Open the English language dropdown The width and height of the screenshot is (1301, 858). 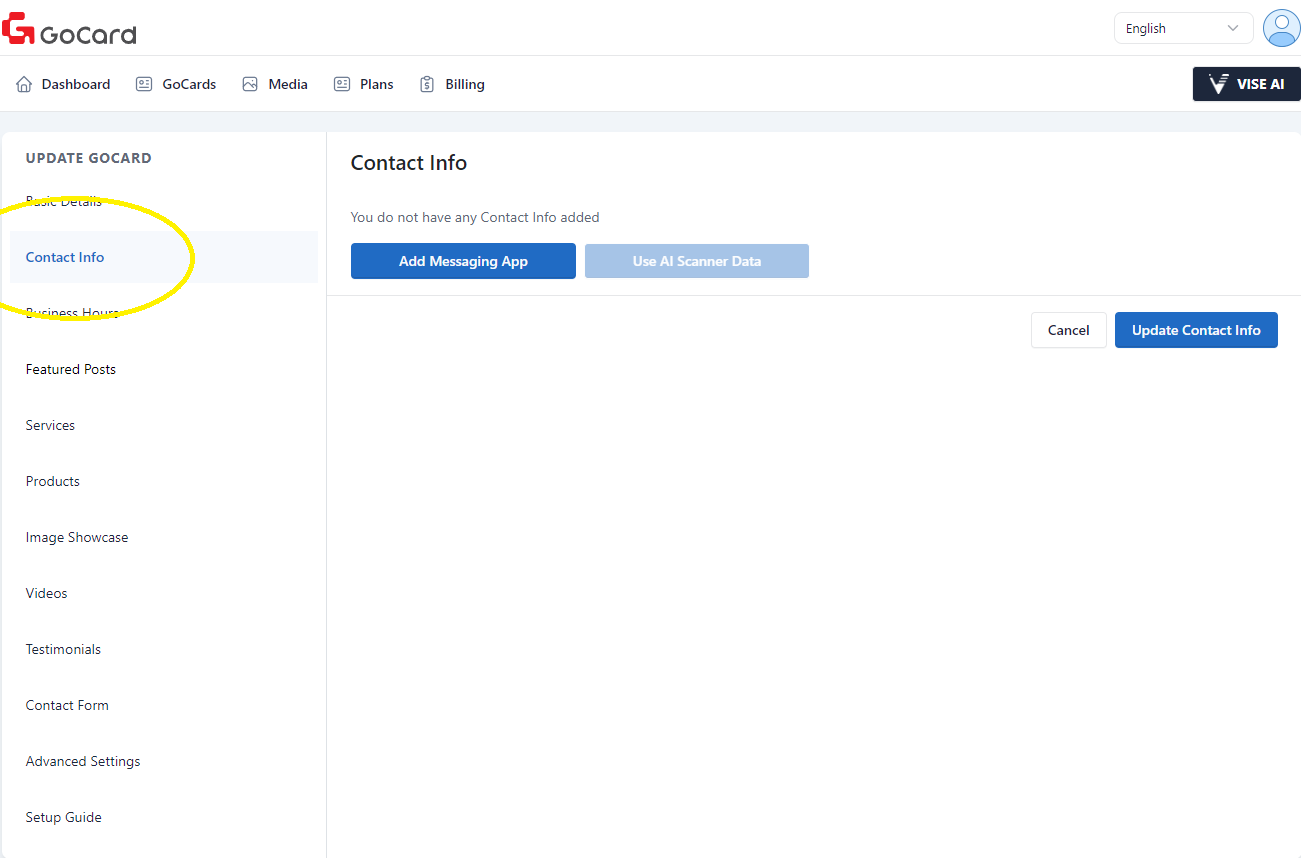tap(1182, 28)
